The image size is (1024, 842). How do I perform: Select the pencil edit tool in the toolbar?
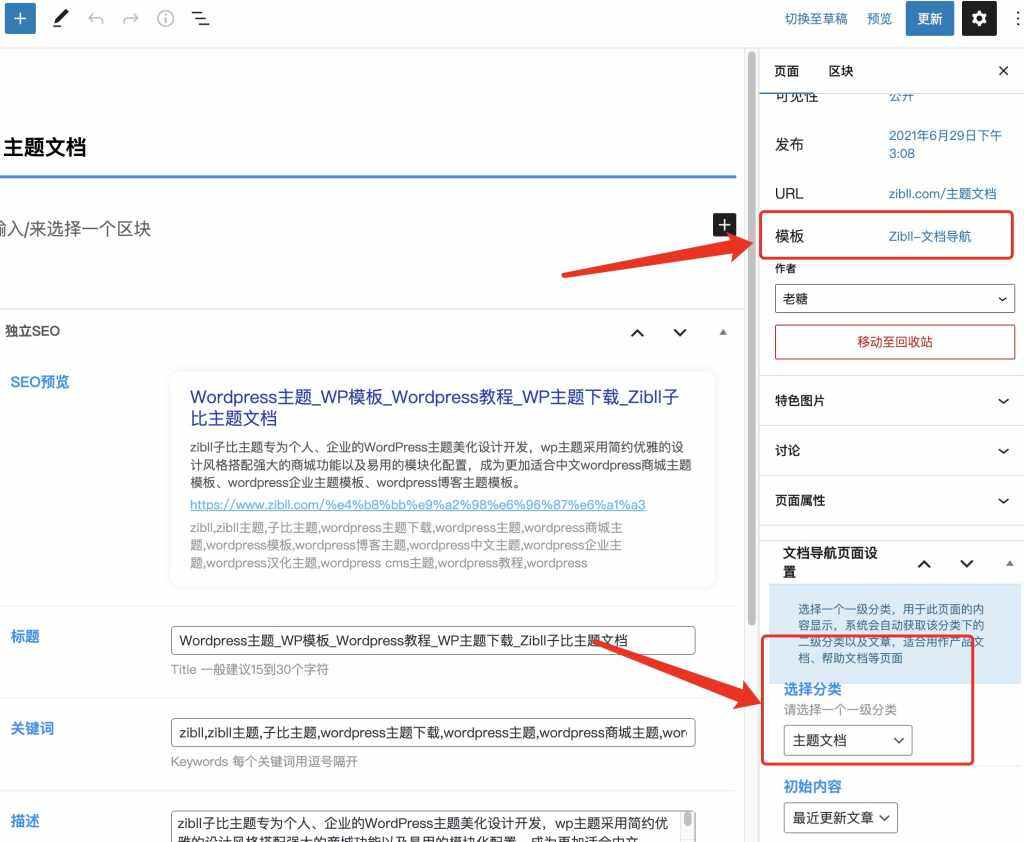[x=61, y=18]
